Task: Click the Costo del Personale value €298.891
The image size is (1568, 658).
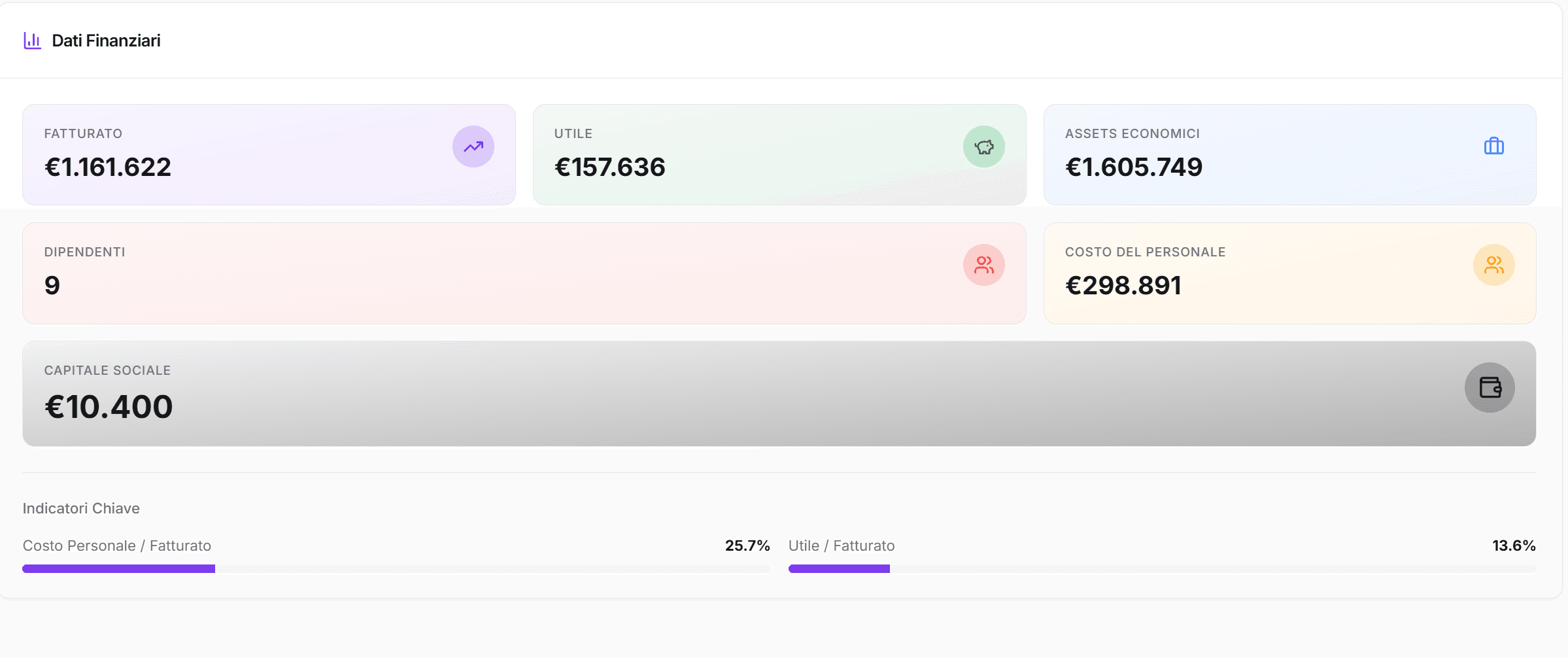Action: tap(1123, 286)
